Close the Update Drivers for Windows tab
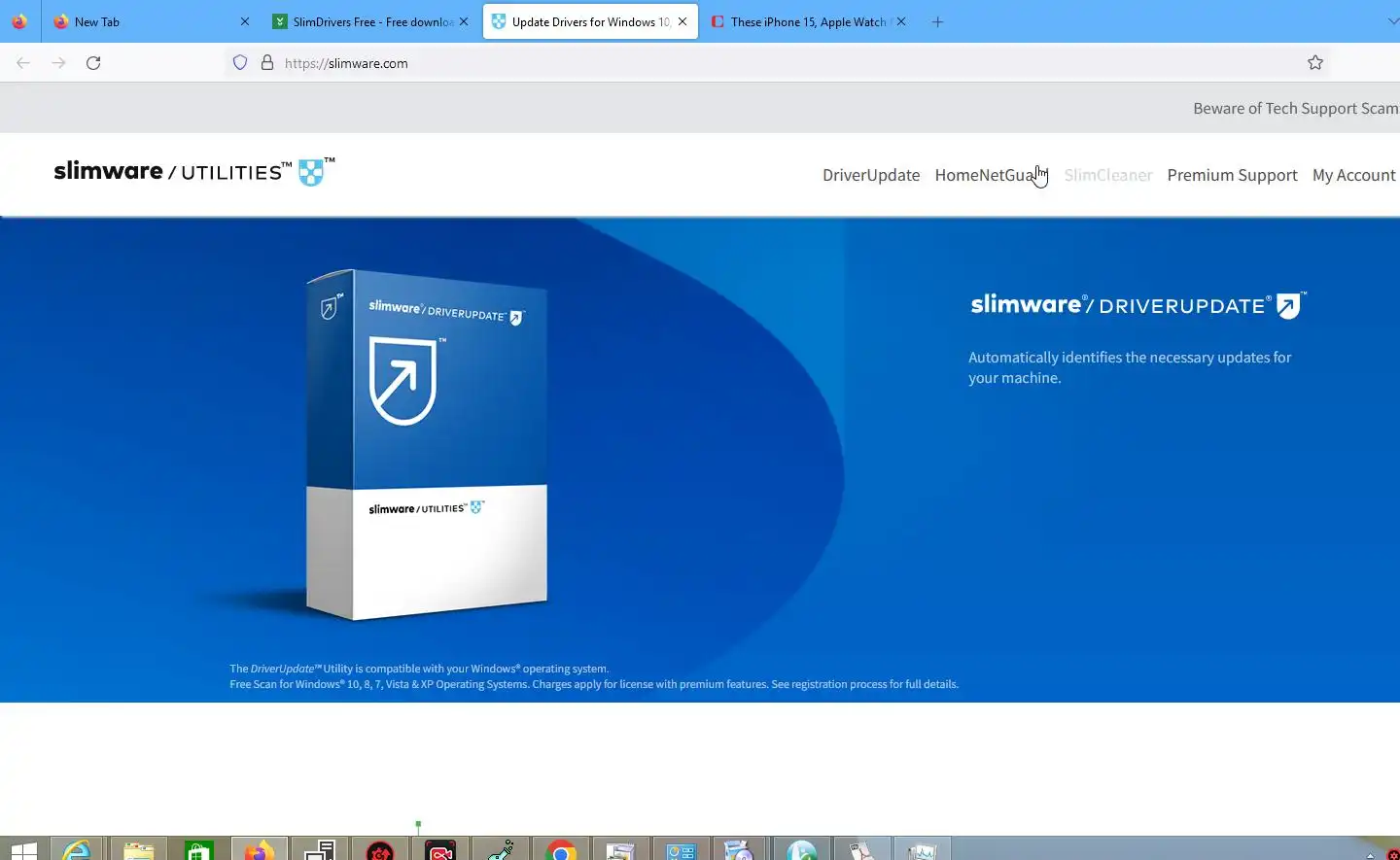Screen dimensions: 1400x860 tap(682, 21)
